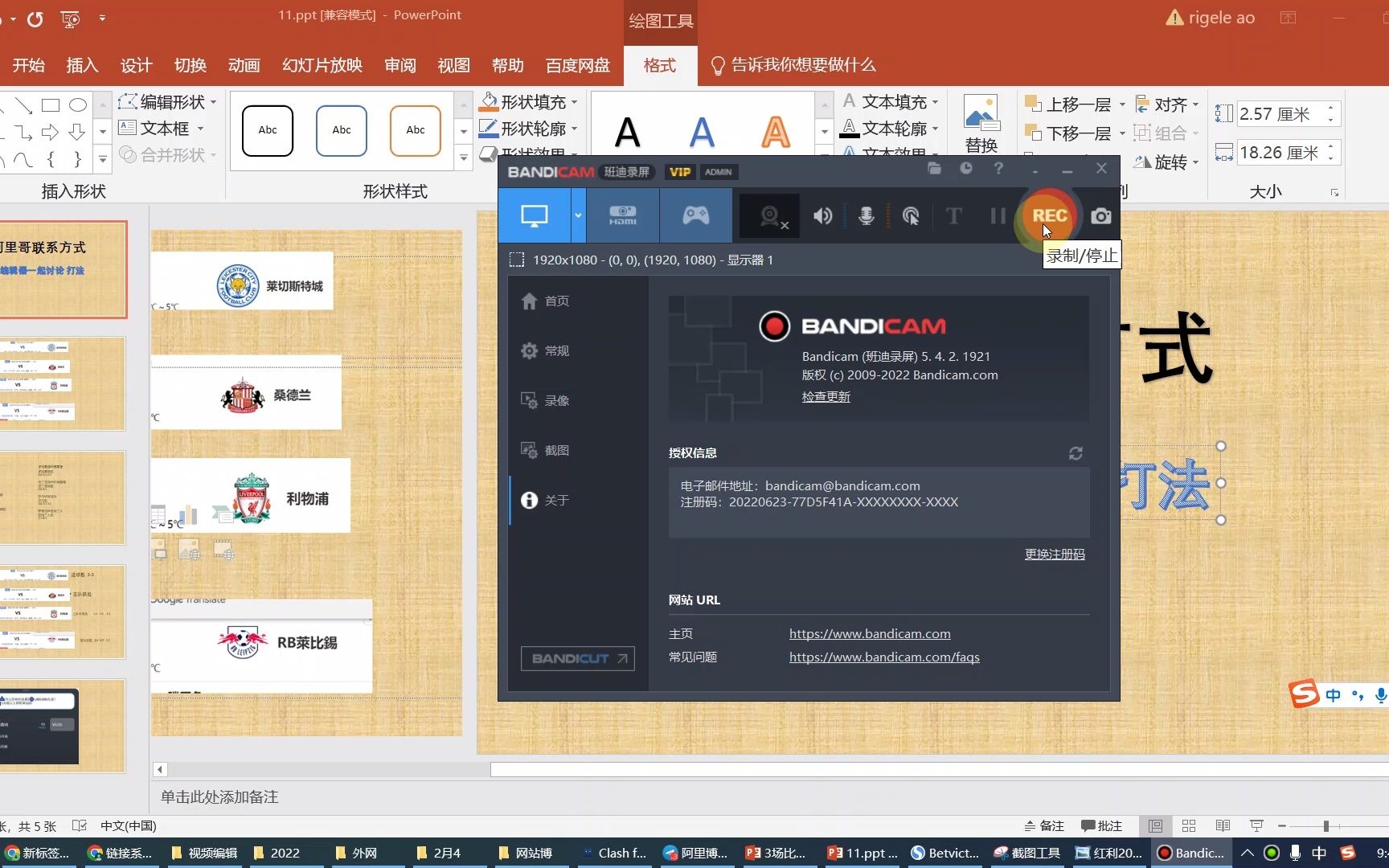Viewport: 1389px width, 868px height.
Task: Open PowerPoint 审阅 ribbon tab
Action: point(400,65)
